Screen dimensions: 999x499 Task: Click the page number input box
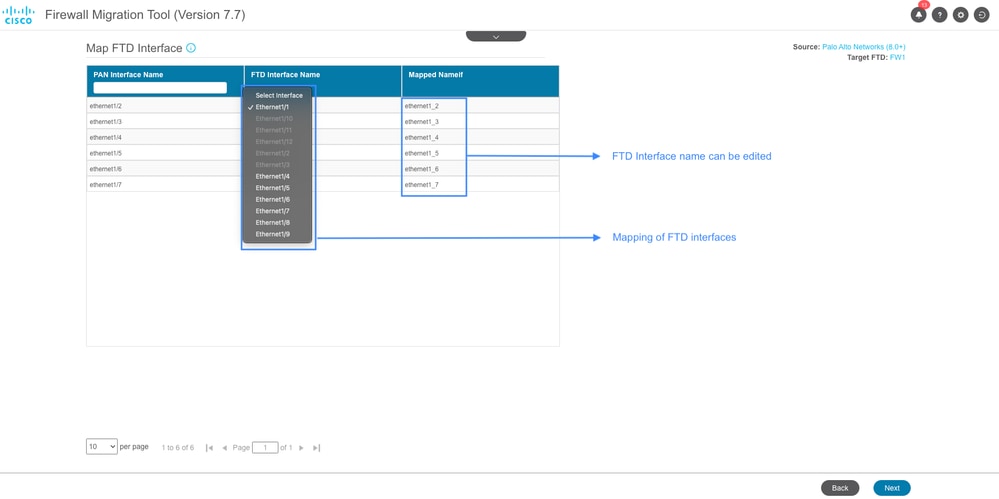[265, 448]
